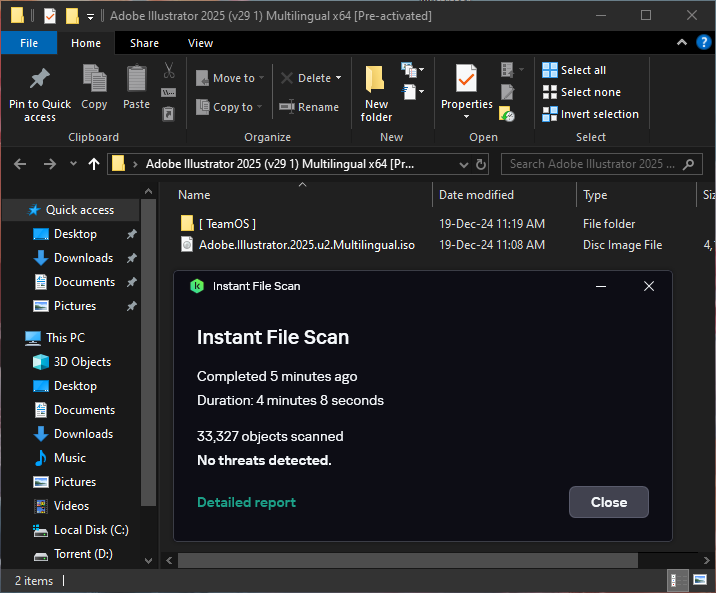Open the Move to dropdown
Screen dimensions: 716x593
230,78
